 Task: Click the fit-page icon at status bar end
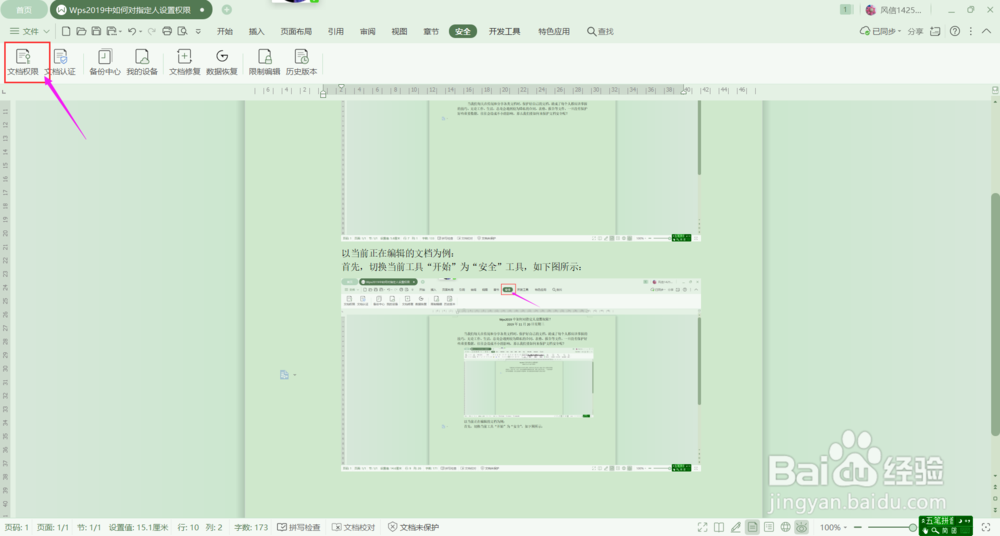coord(986,527)
